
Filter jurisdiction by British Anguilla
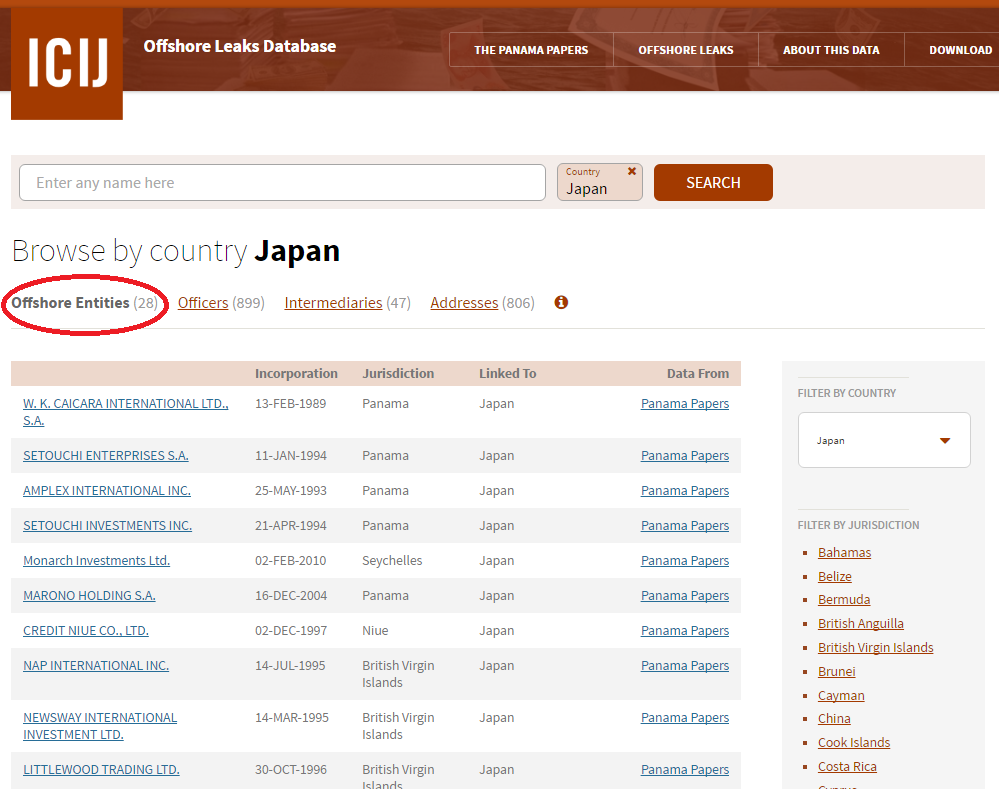click(861, 624)
